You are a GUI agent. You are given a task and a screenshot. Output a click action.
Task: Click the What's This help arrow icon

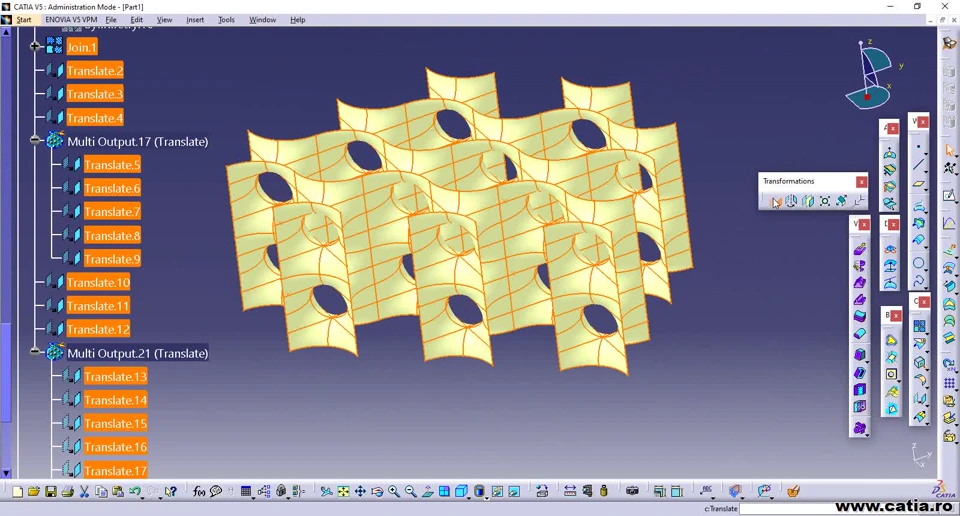pyautogui.click(x=171, y=491)
